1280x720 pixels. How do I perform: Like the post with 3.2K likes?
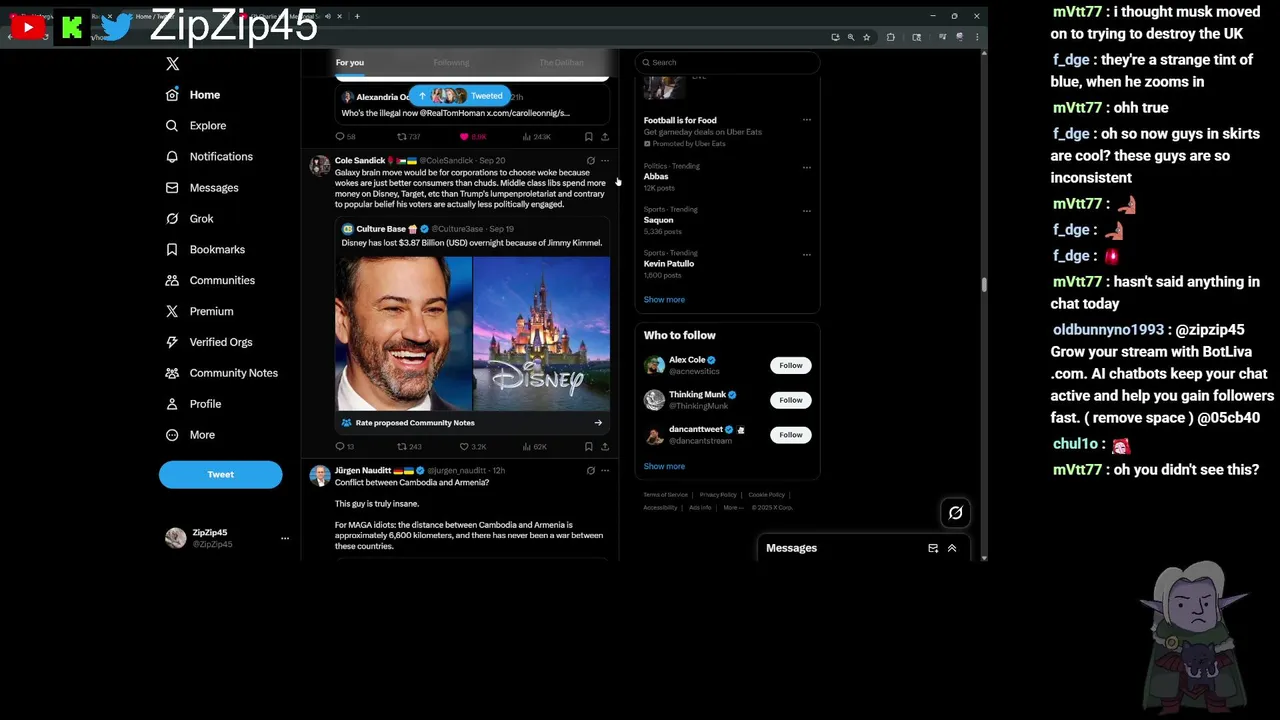pyautogui.click(x=472, y=447)
